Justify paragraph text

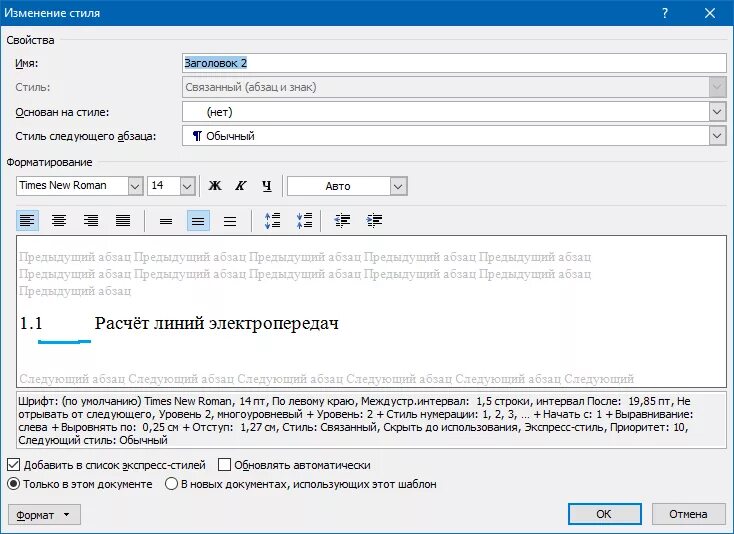[123, 220]
